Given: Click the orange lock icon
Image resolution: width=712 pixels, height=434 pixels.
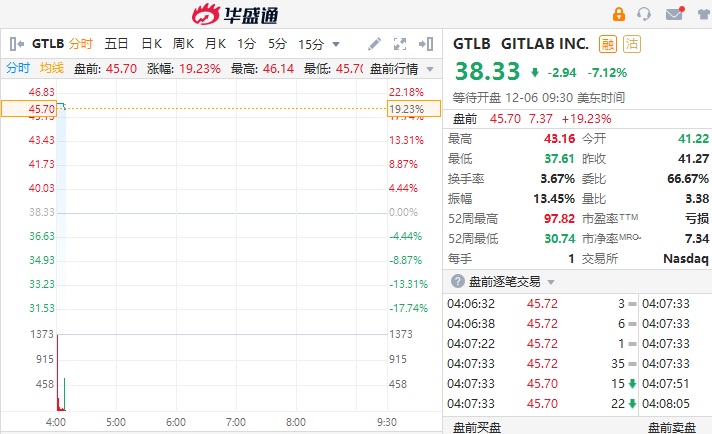Looking at the screenshot, I should click(619, 14).
